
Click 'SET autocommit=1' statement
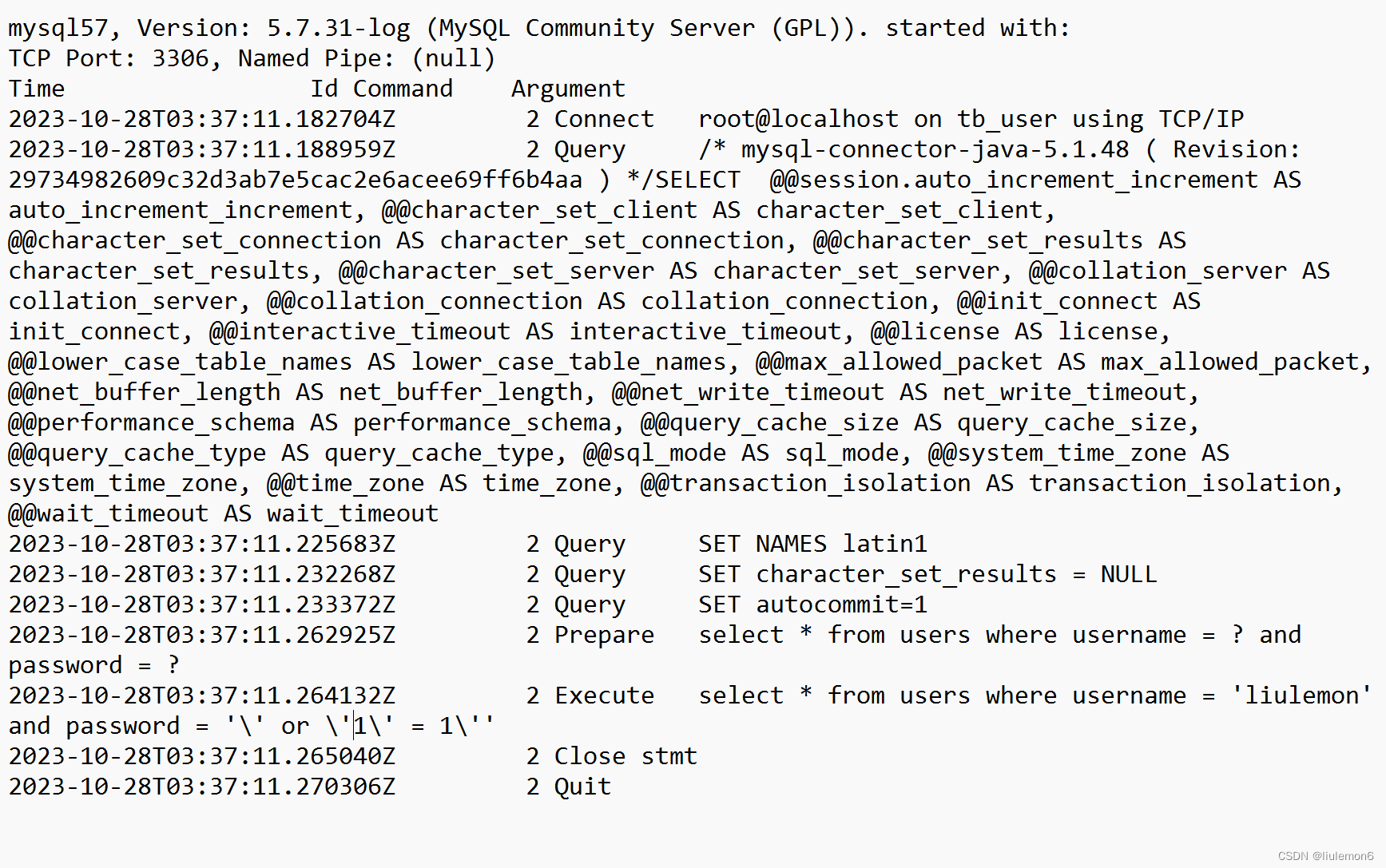coord(812,604)
